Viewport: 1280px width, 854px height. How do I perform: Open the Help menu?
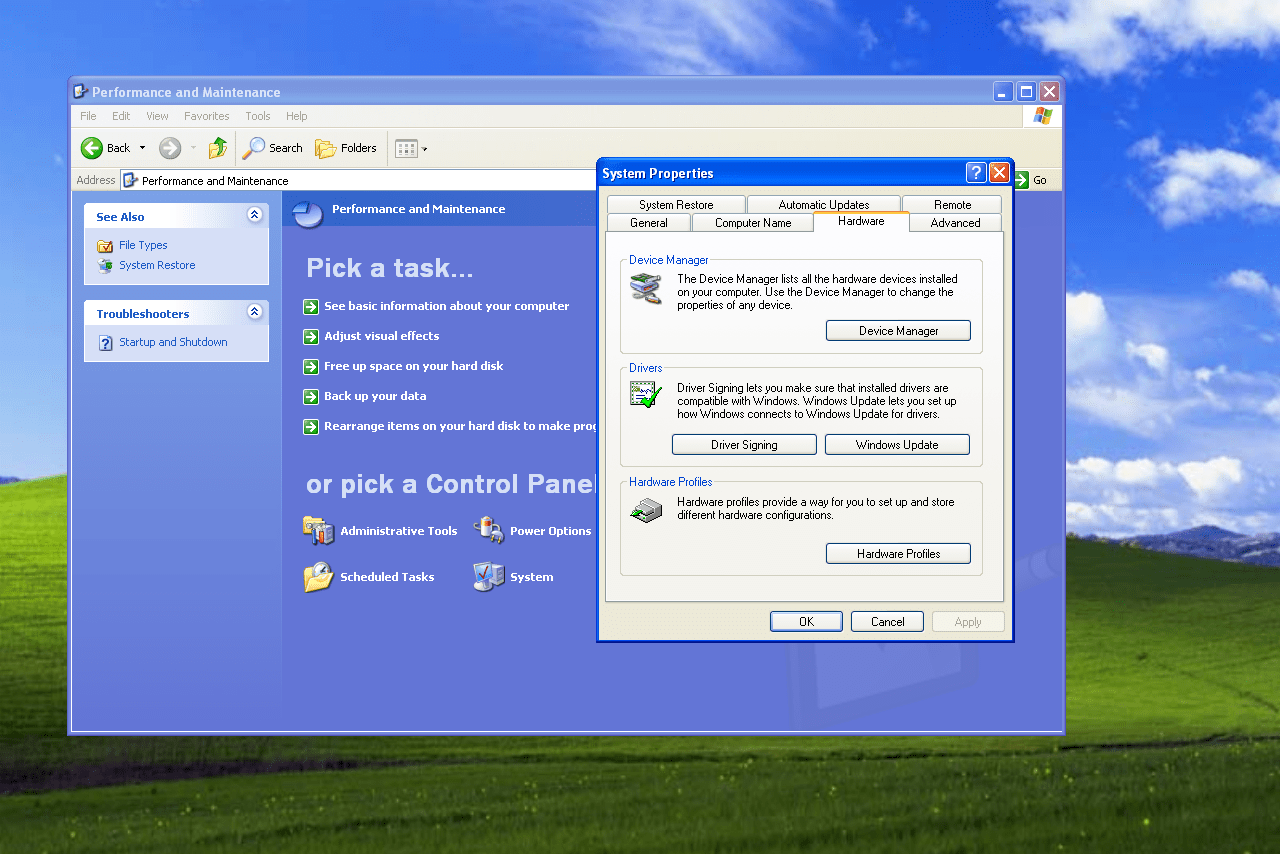tap(297, 116)
